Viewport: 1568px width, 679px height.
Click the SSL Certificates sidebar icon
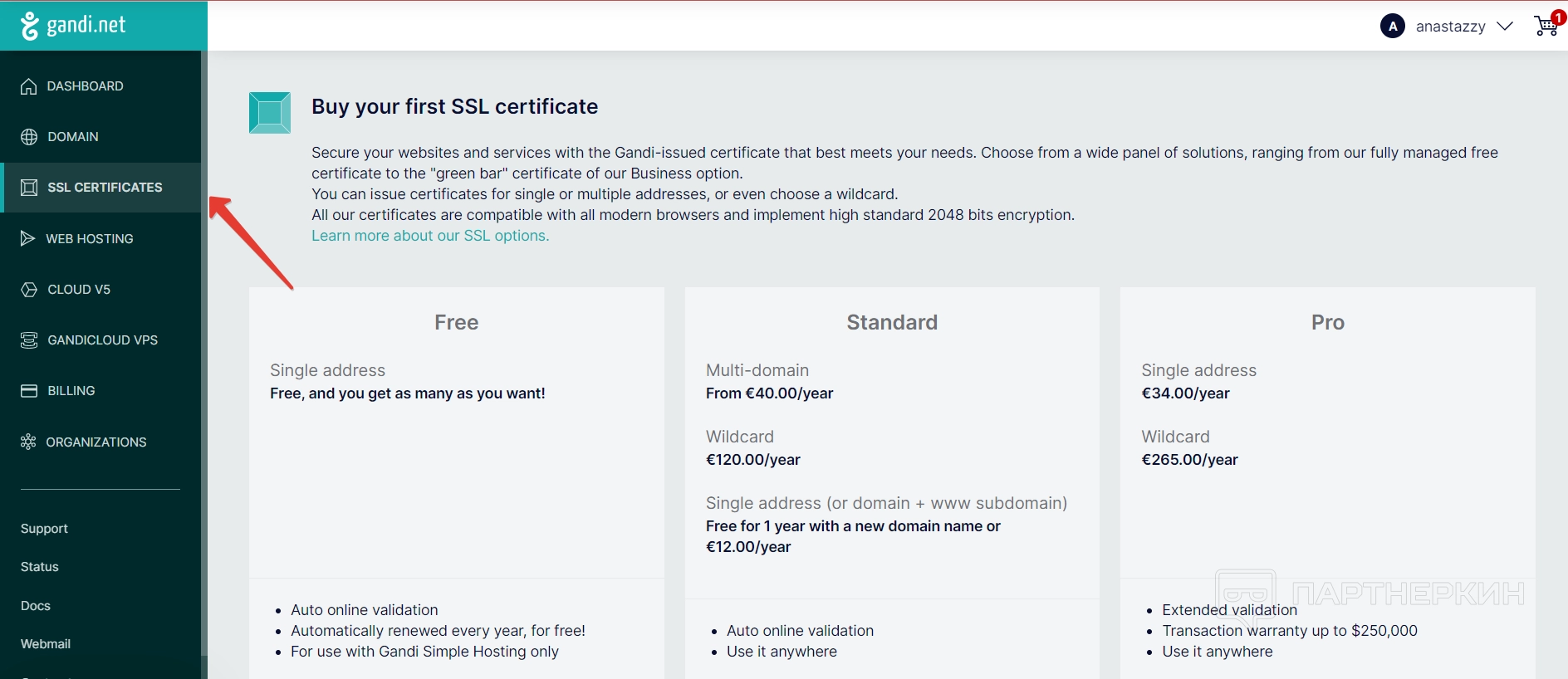pyautogui.click(x=29, y=188)
